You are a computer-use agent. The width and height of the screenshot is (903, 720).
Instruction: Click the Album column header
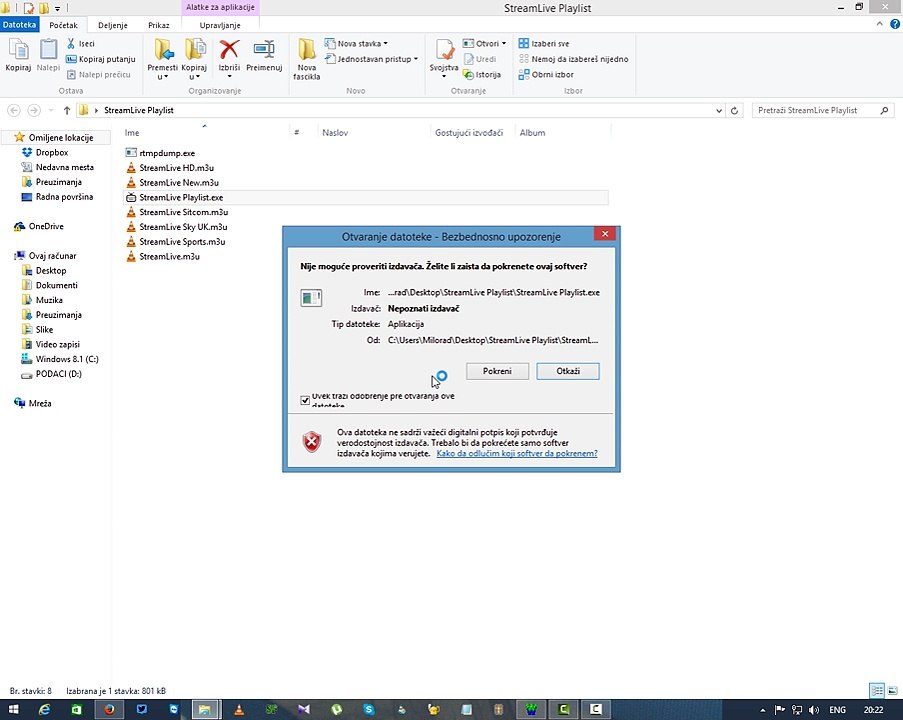(x=532, y=132)
